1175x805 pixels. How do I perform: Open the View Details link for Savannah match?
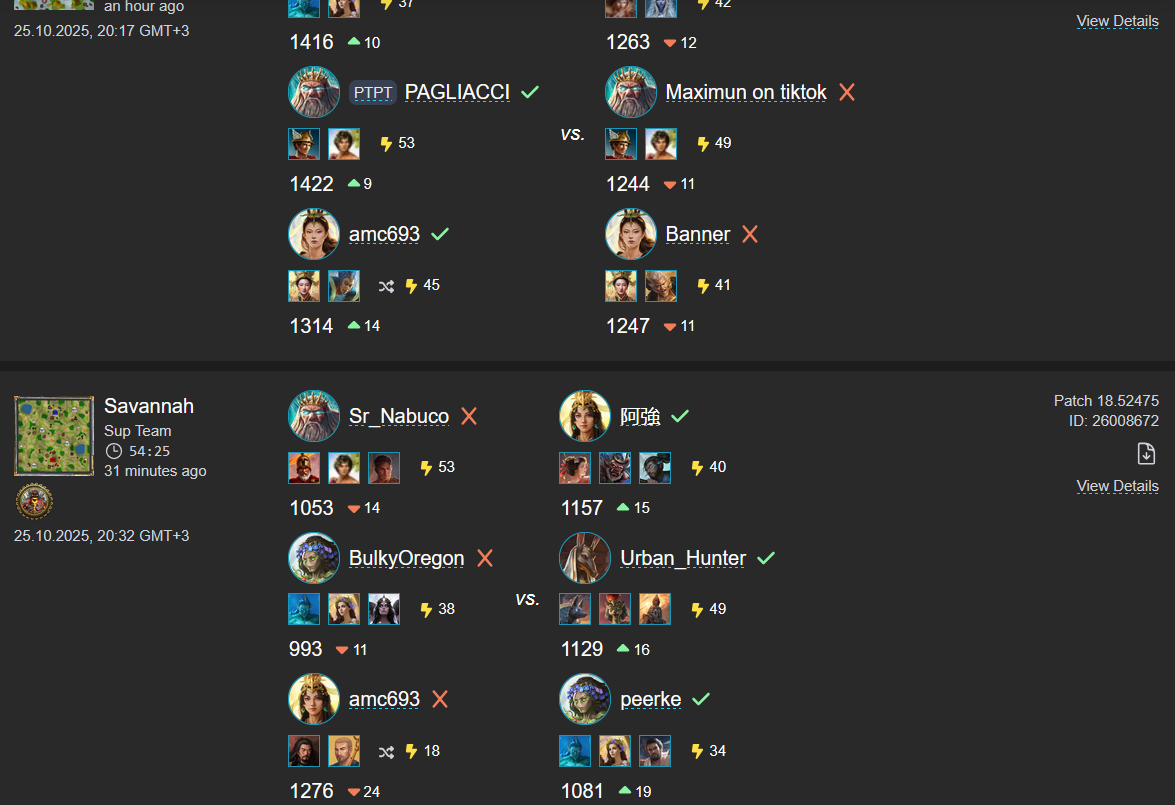pyautogui.click(x=1117, y=486)
